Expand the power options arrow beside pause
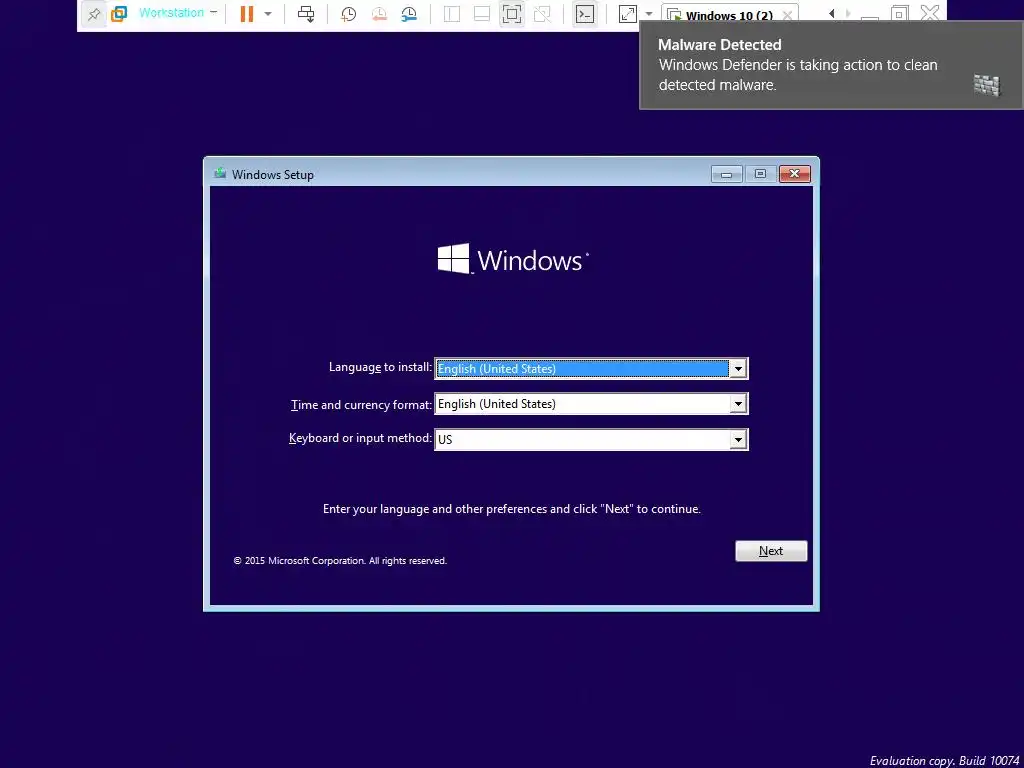This screenshot has height=768, width=1024. (x=268, y=14)
